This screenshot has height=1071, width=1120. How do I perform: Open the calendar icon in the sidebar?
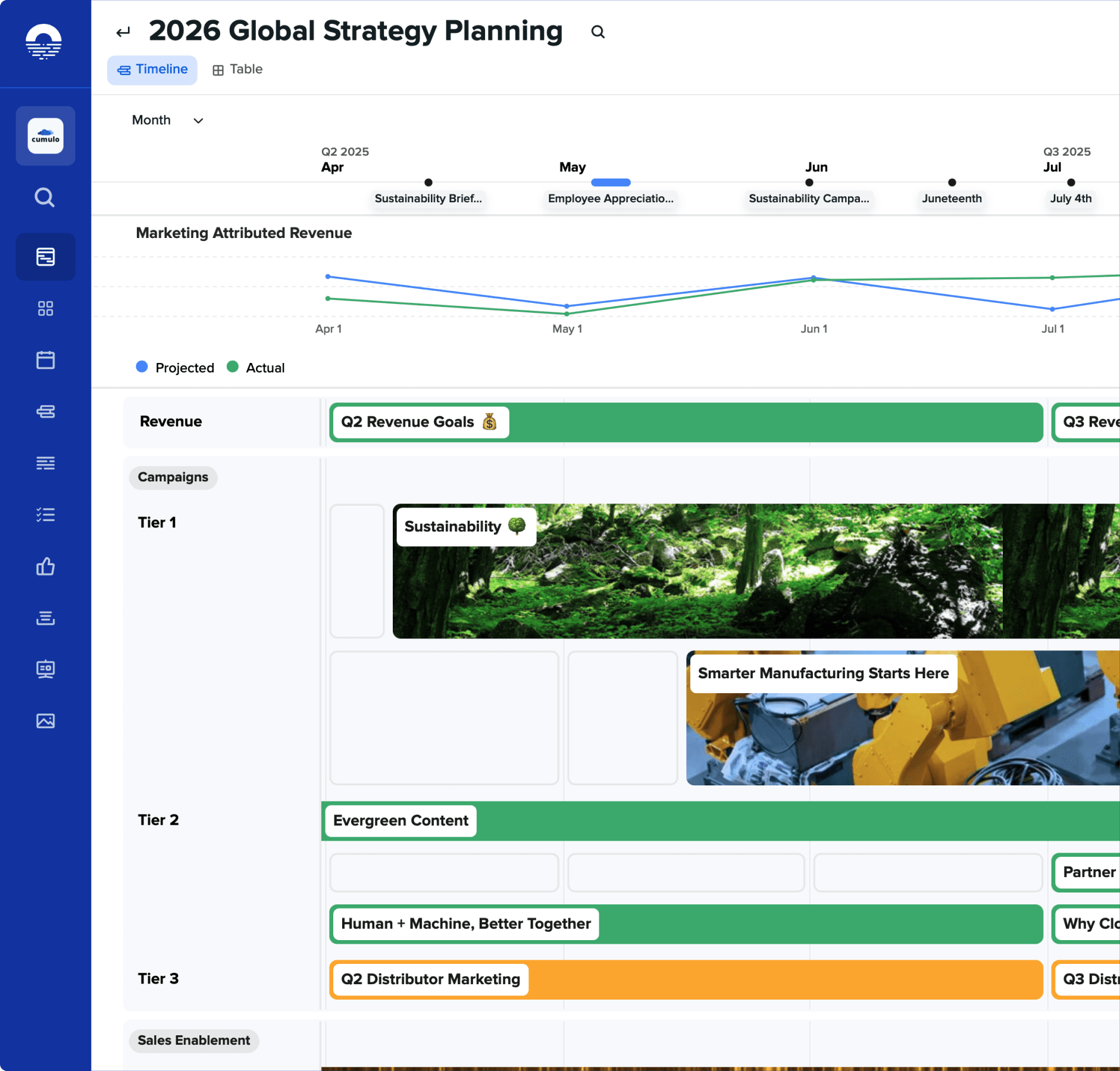coord(45,360)
